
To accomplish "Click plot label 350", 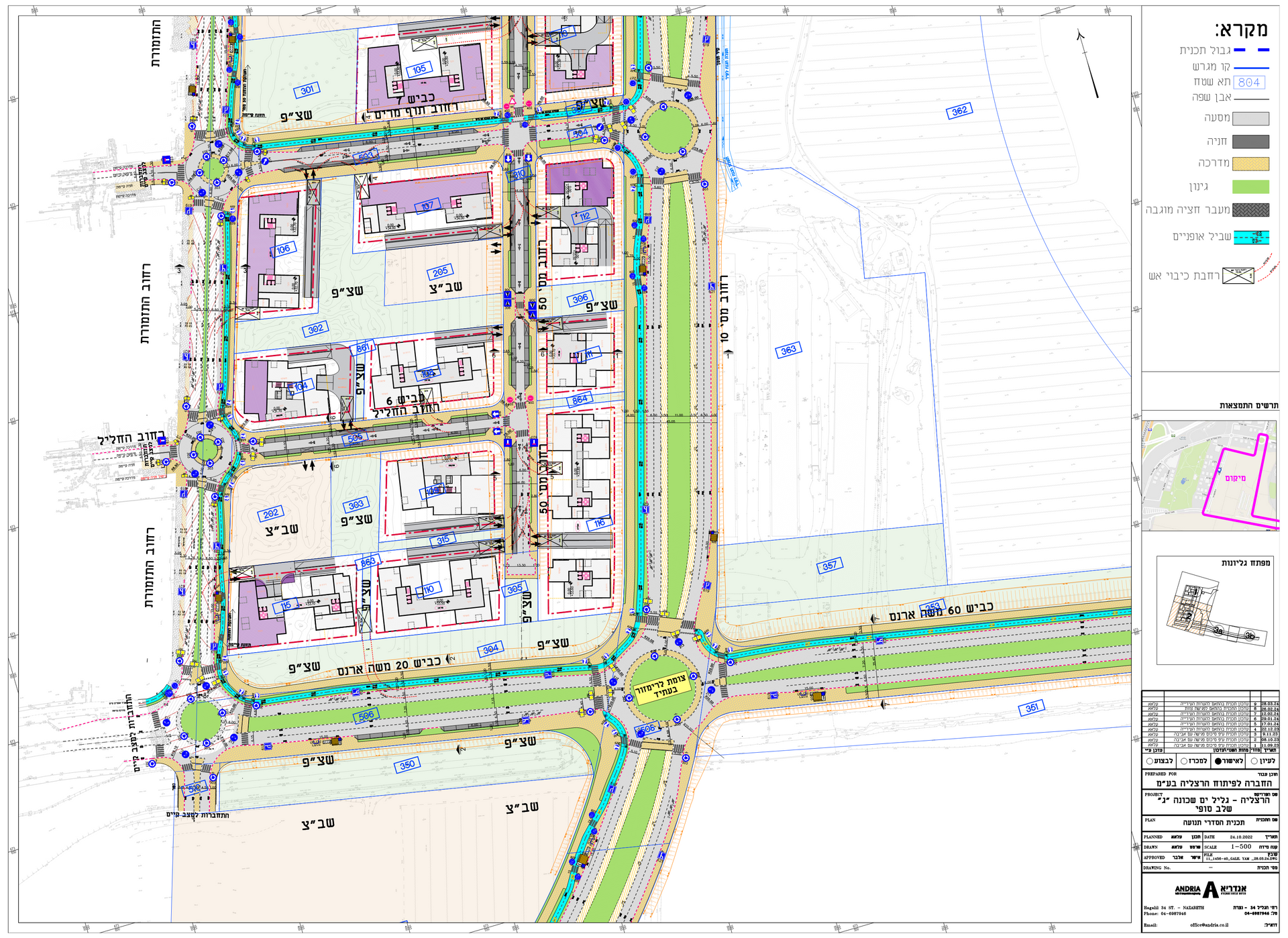I will [407, 764].
